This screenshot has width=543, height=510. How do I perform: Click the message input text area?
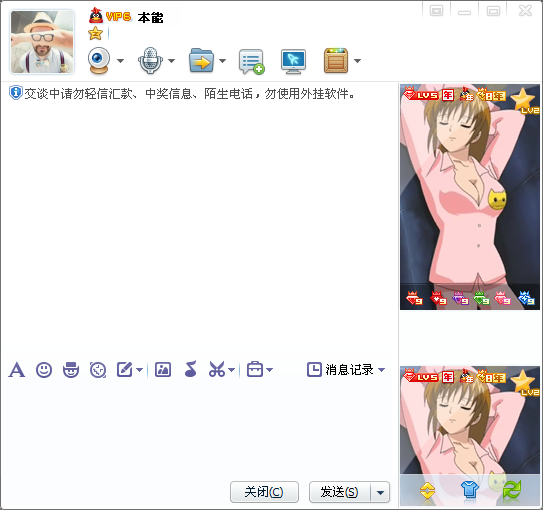(199, 429)
